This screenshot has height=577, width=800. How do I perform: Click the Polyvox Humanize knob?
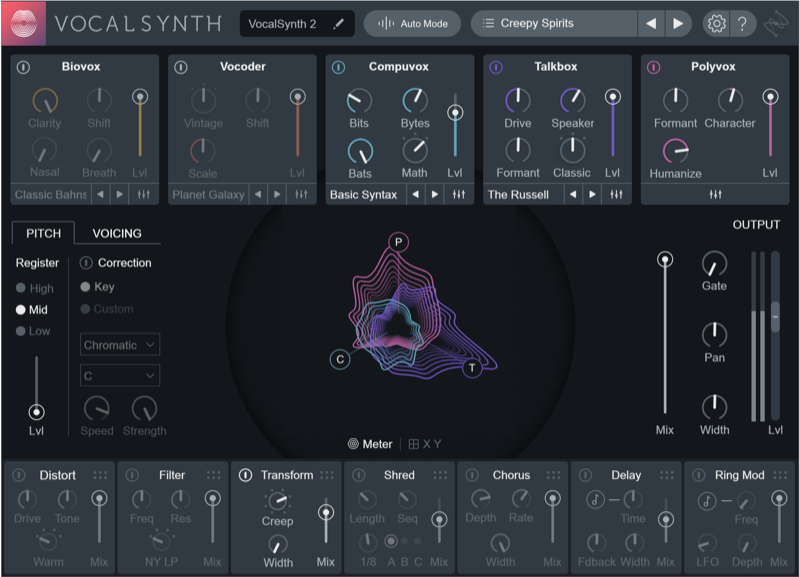click(x=676, y=151)
